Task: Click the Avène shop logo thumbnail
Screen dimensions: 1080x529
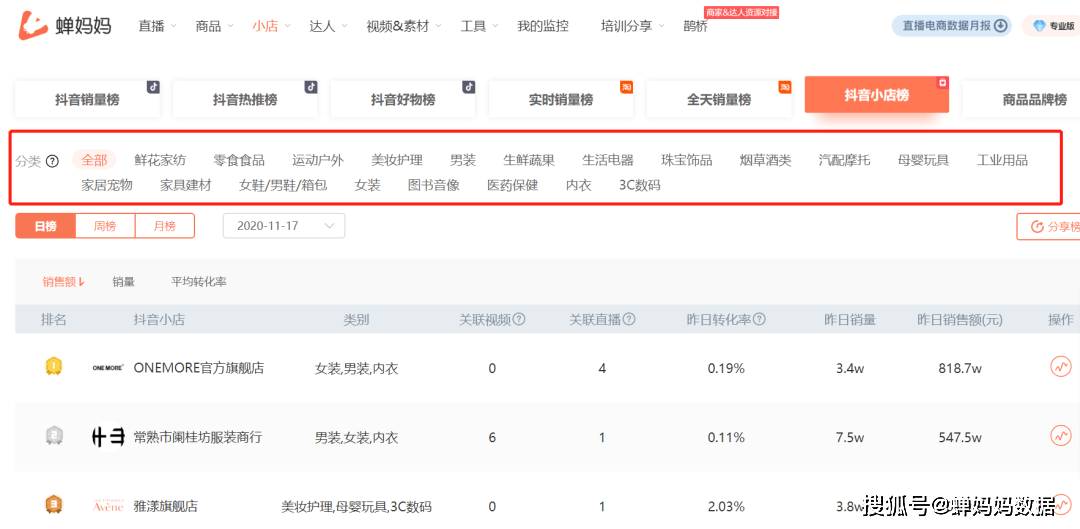Action: point(108,506)
